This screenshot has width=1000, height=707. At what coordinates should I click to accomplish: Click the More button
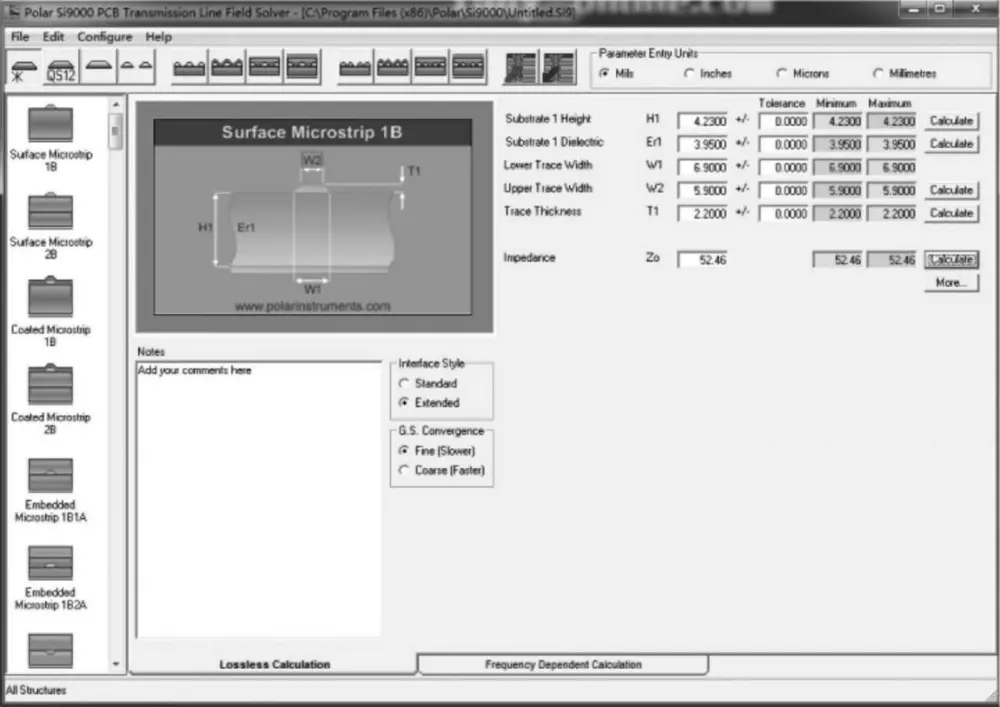pyautogui.click(x=950, y=282)
